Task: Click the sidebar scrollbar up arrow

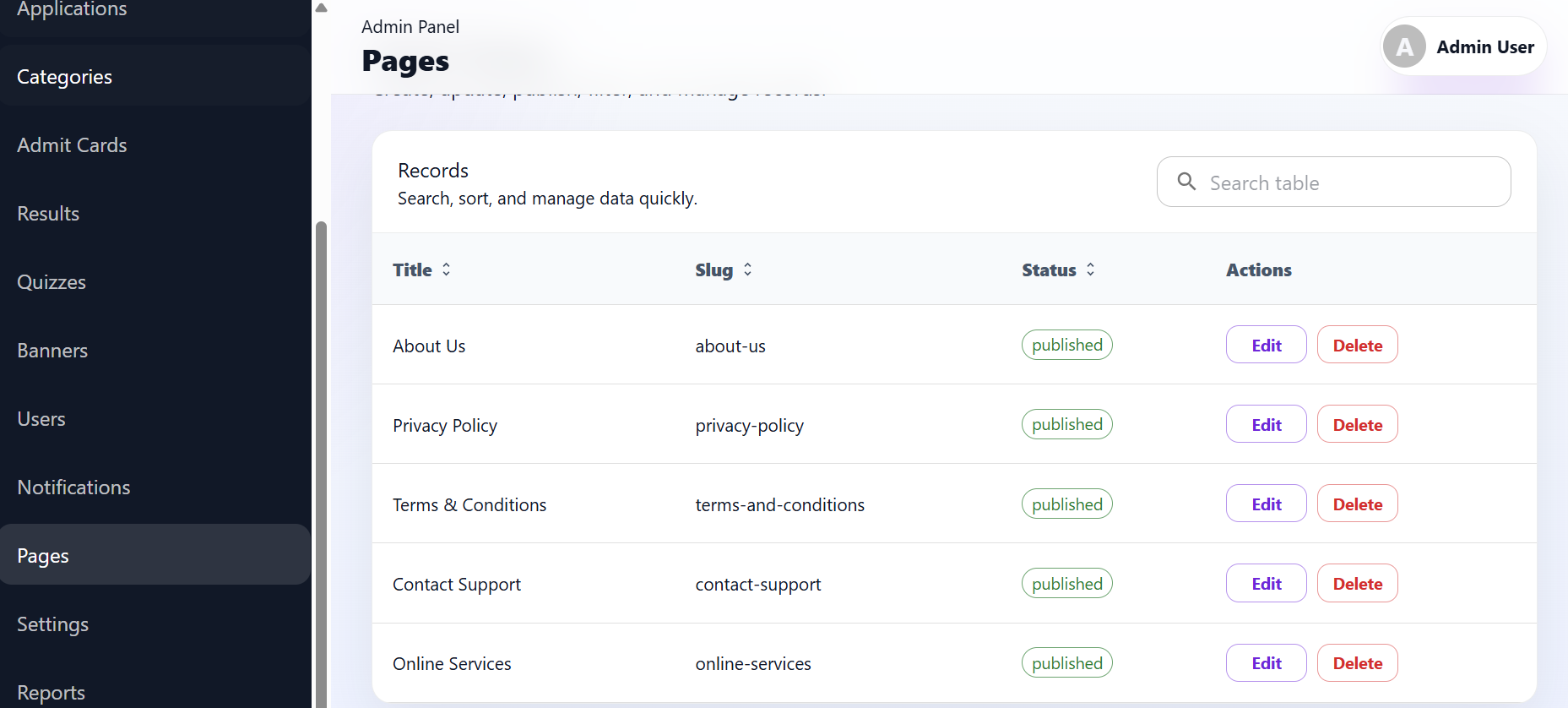Action: [x=321, y=8]
